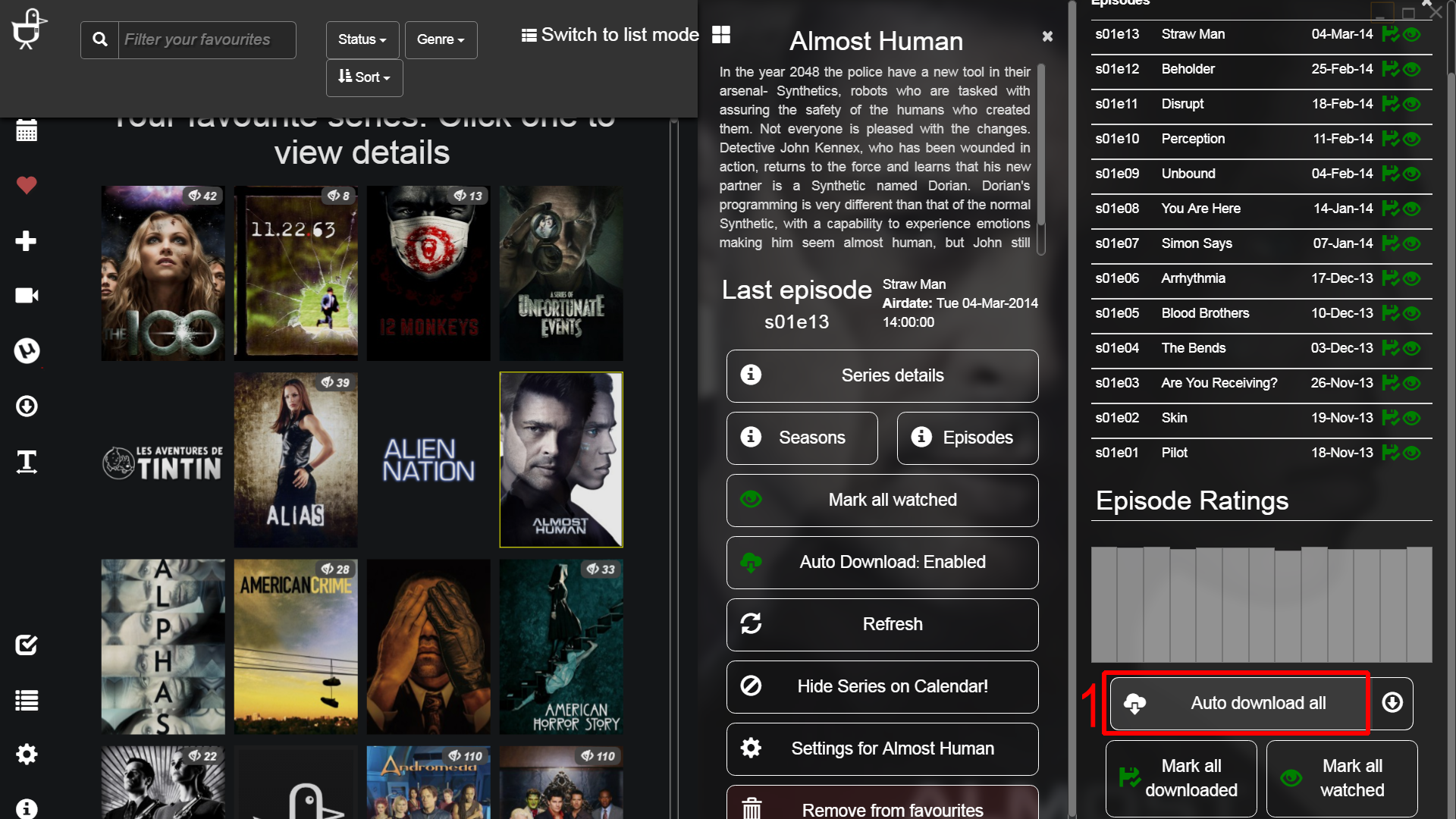Viewport: 1456px width, 819px height.
Task: Expand the Genre filter dropdown
Action: point(441,39)
